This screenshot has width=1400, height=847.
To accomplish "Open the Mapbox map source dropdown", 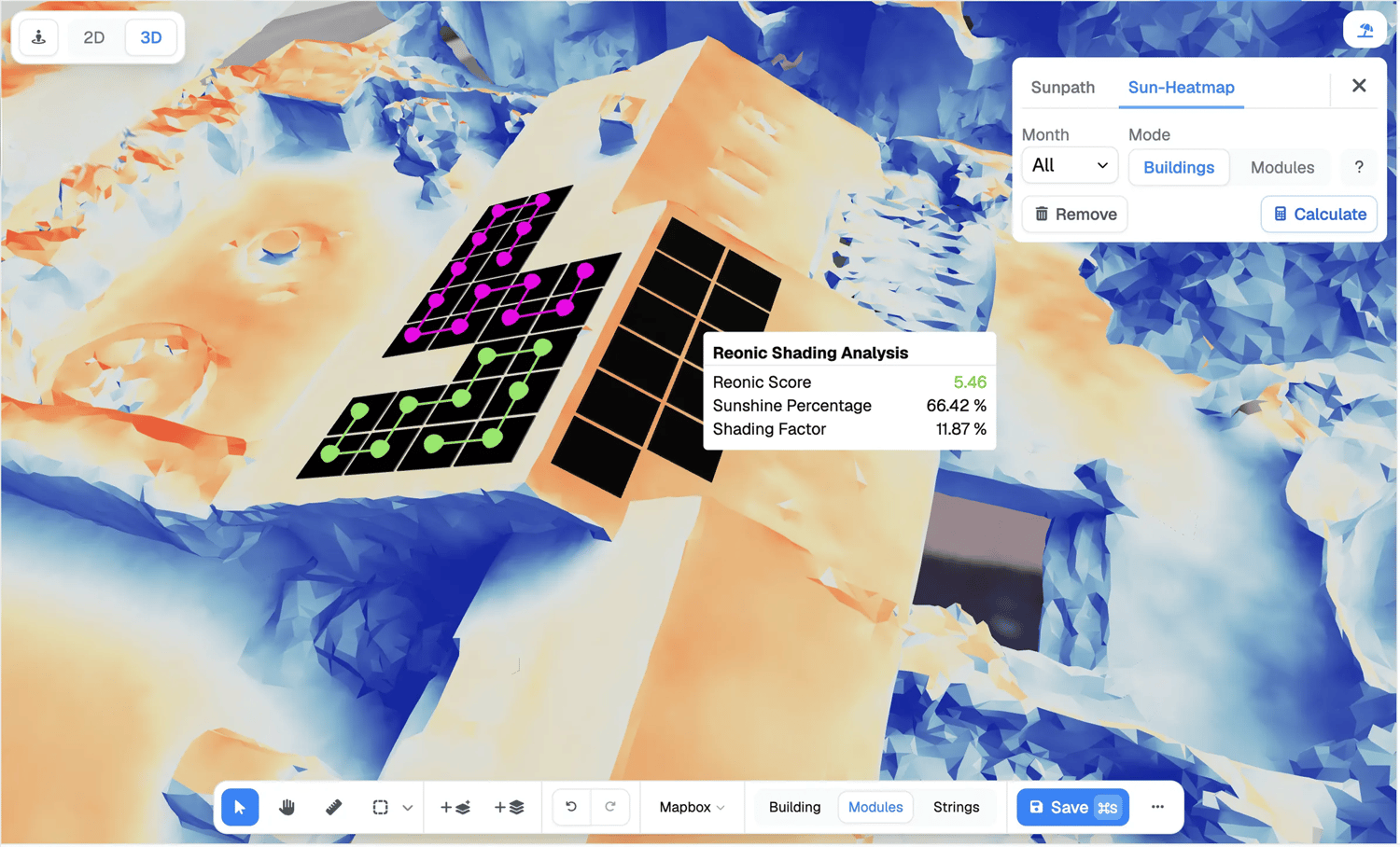I will click(692, 807).
